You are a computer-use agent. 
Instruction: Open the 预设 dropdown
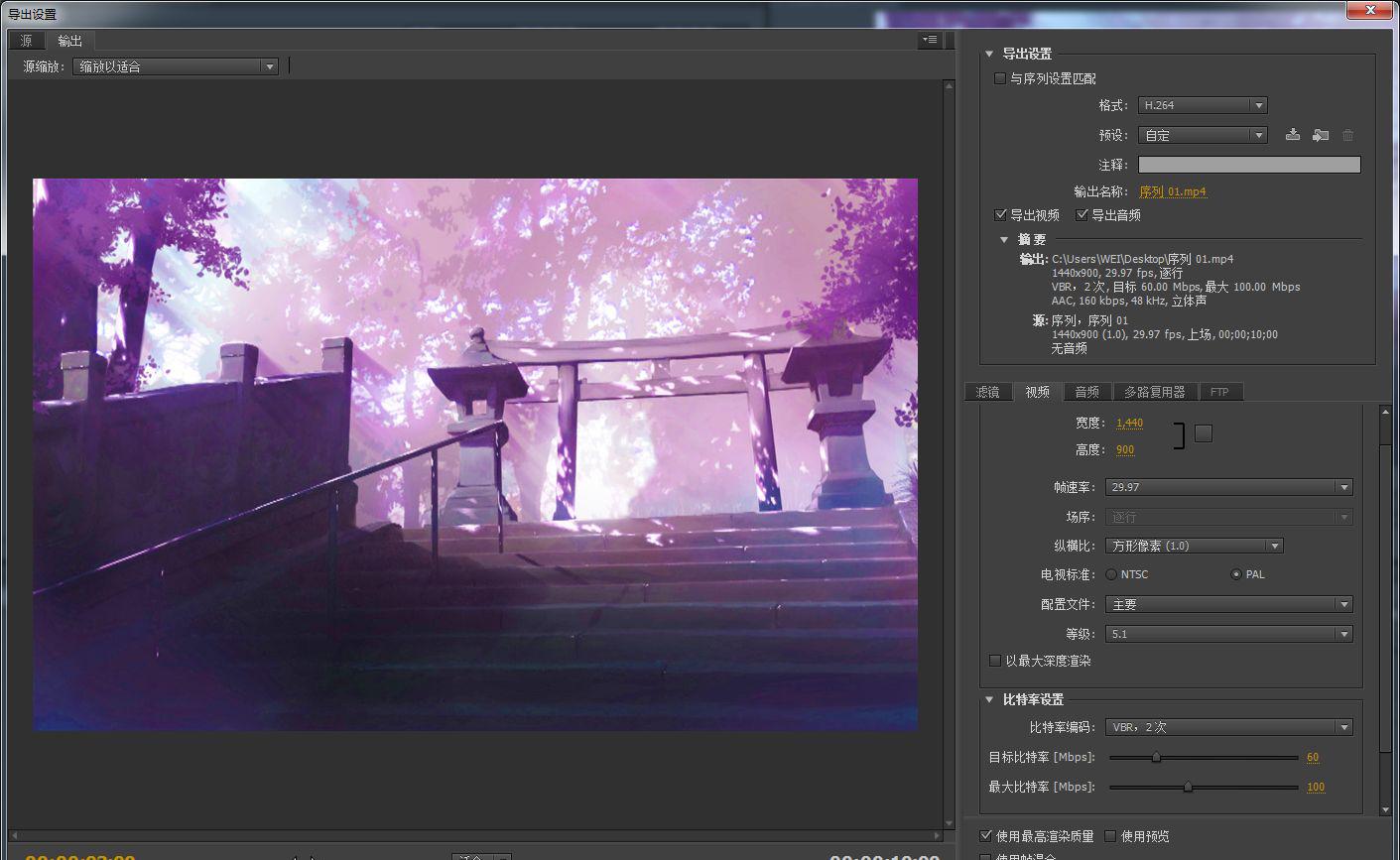point(1203,135)
